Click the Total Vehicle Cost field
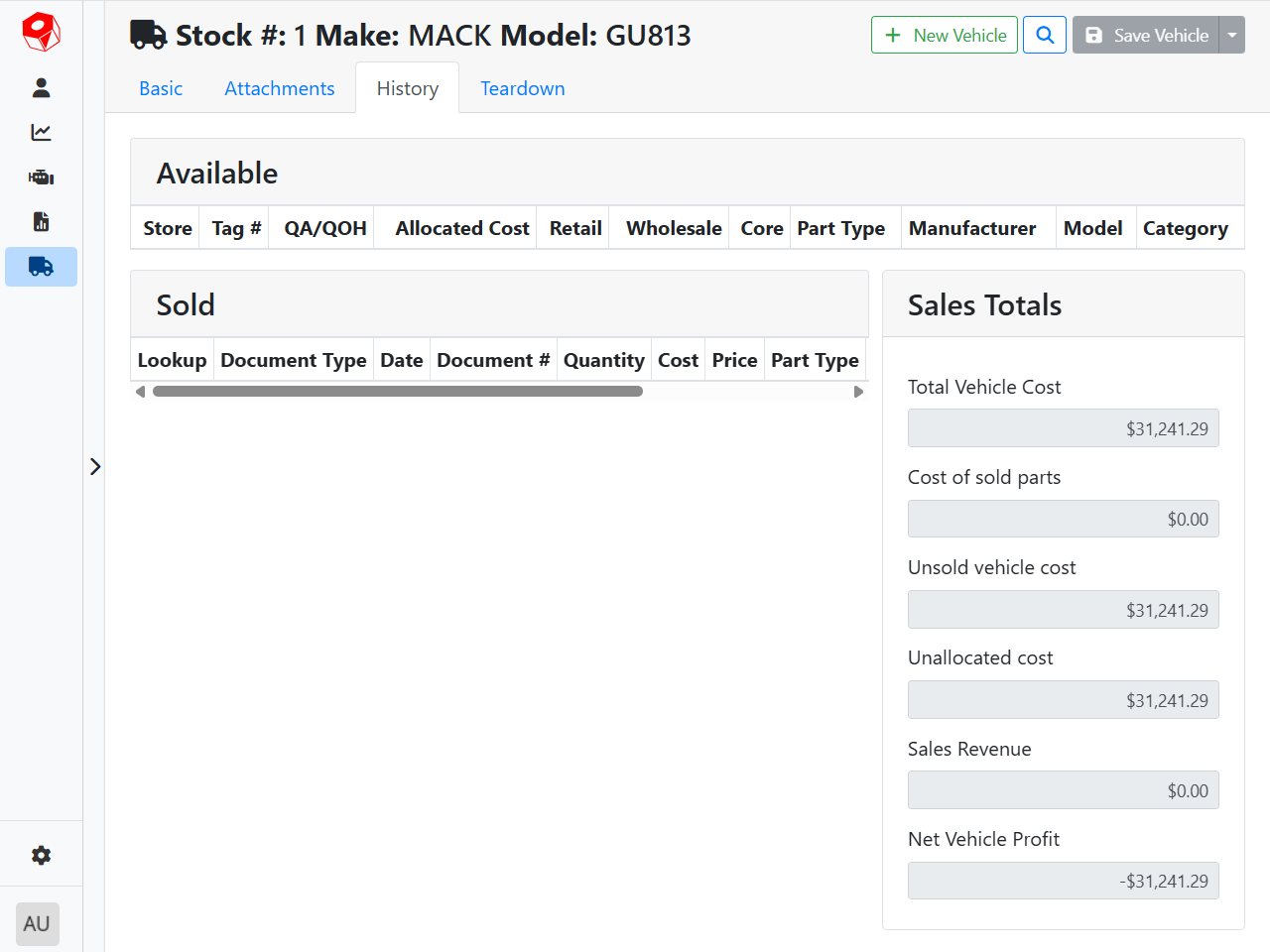The width and height of the screenshot is (1270, 952). [x=1063, y=428]
